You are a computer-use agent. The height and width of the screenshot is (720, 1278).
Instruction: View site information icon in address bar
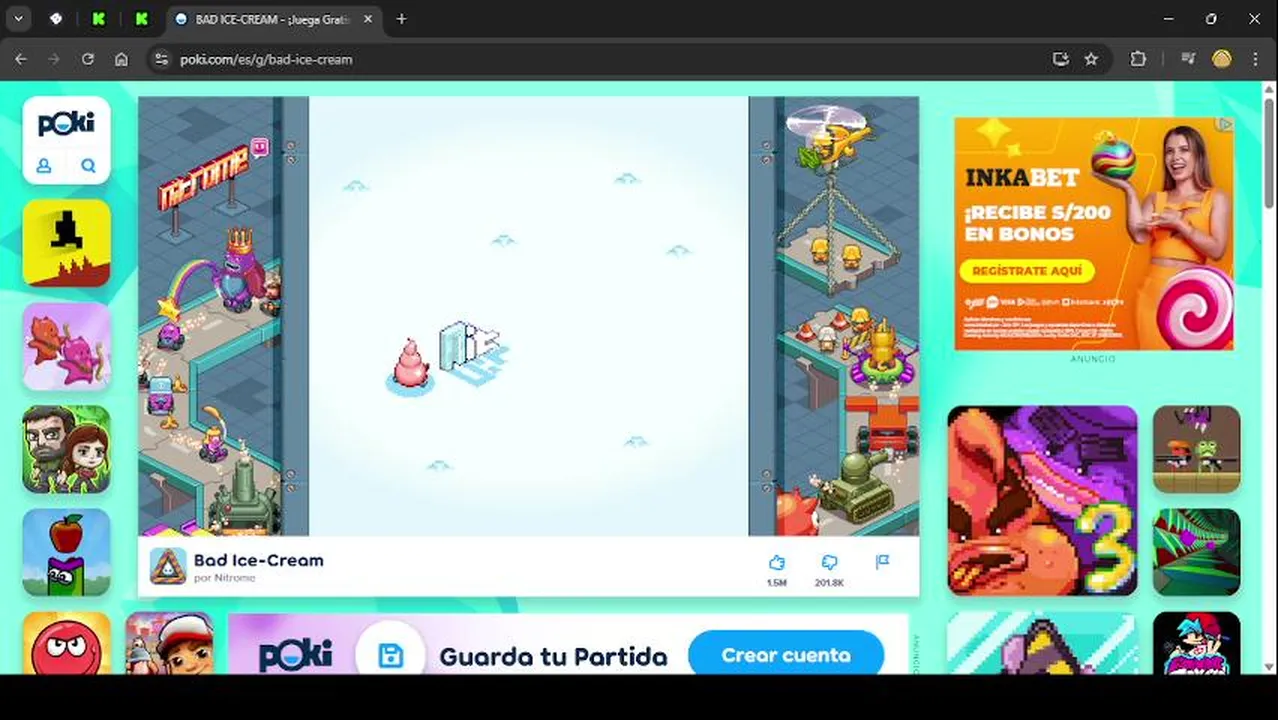[x=162, y=59]
